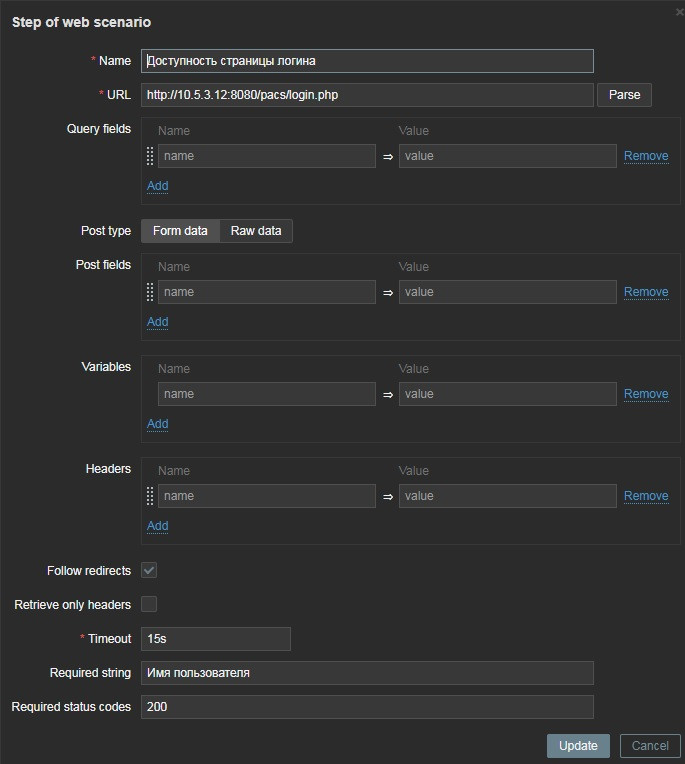Close the web scenario step dialog
This screenshot has width=685, height=764.
(679, 10)
